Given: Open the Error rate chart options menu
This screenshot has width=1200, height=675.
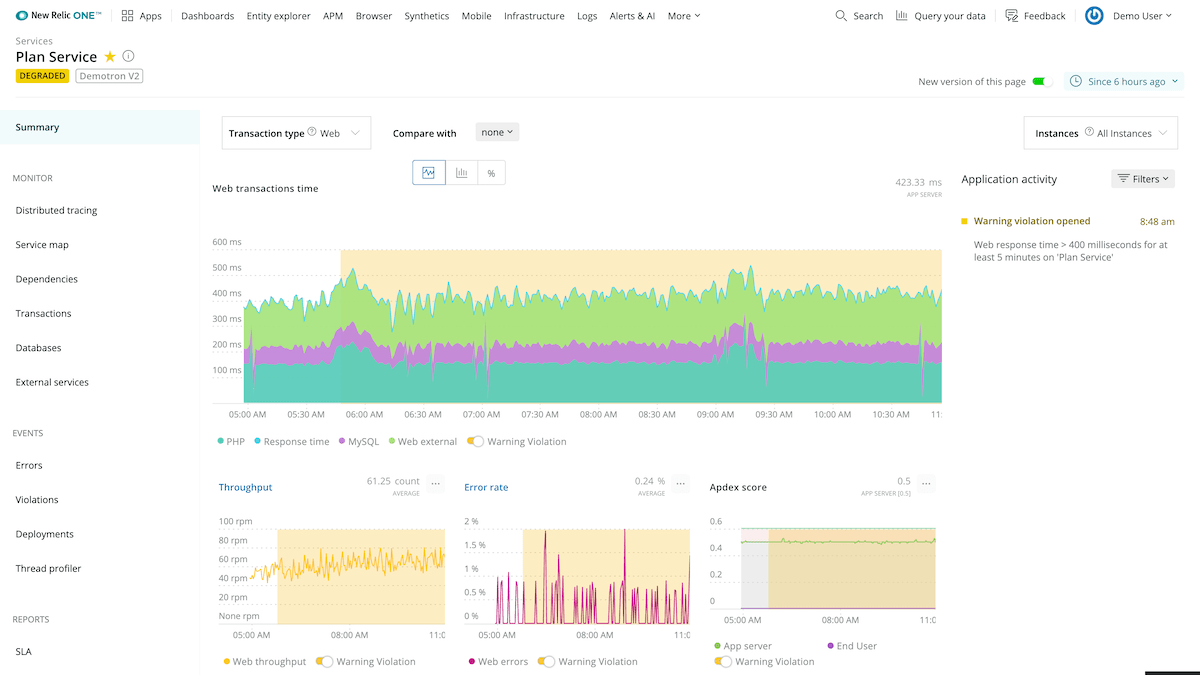Looking at the screenshot, I should tap(680, 483).
